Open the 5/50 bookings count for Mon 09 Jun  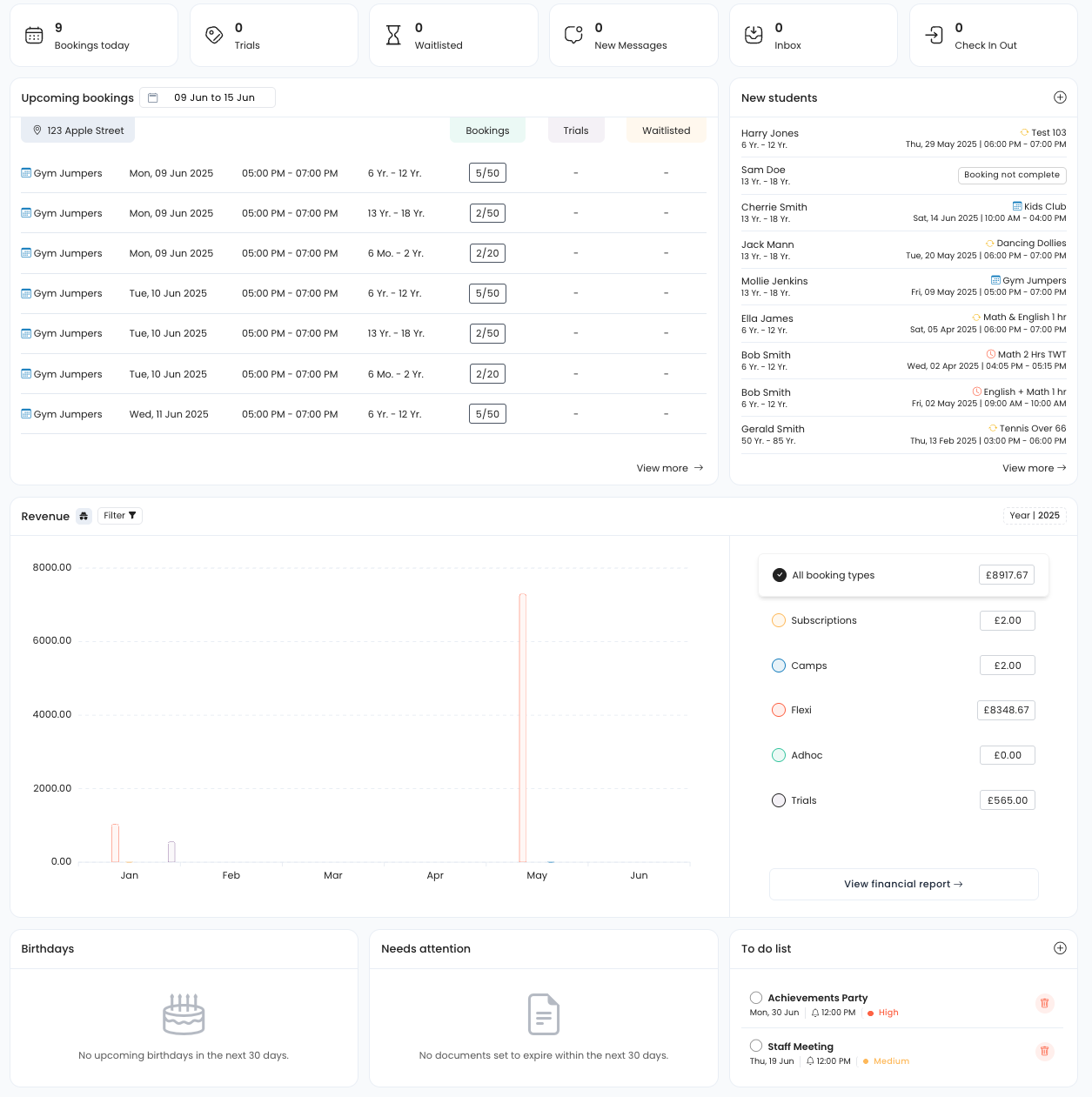pyautogui.click(x=487, y=173)
